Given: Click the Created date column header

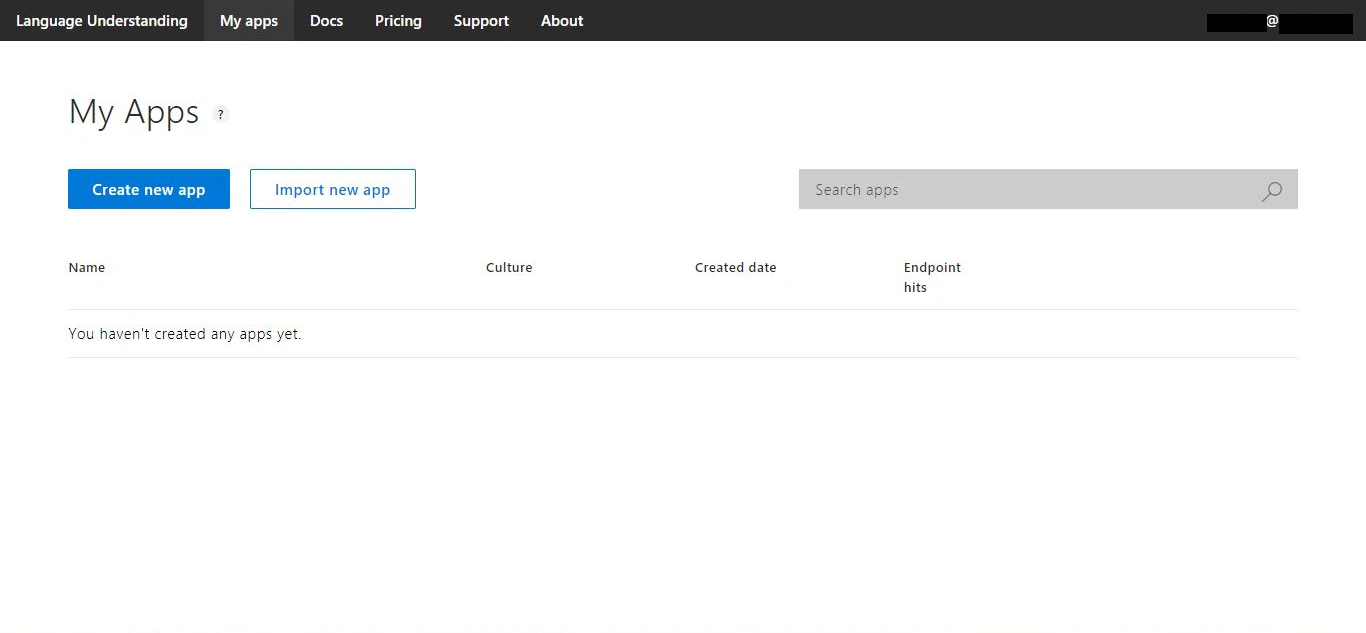Looking at the screenshot, I should pos(736,268).
